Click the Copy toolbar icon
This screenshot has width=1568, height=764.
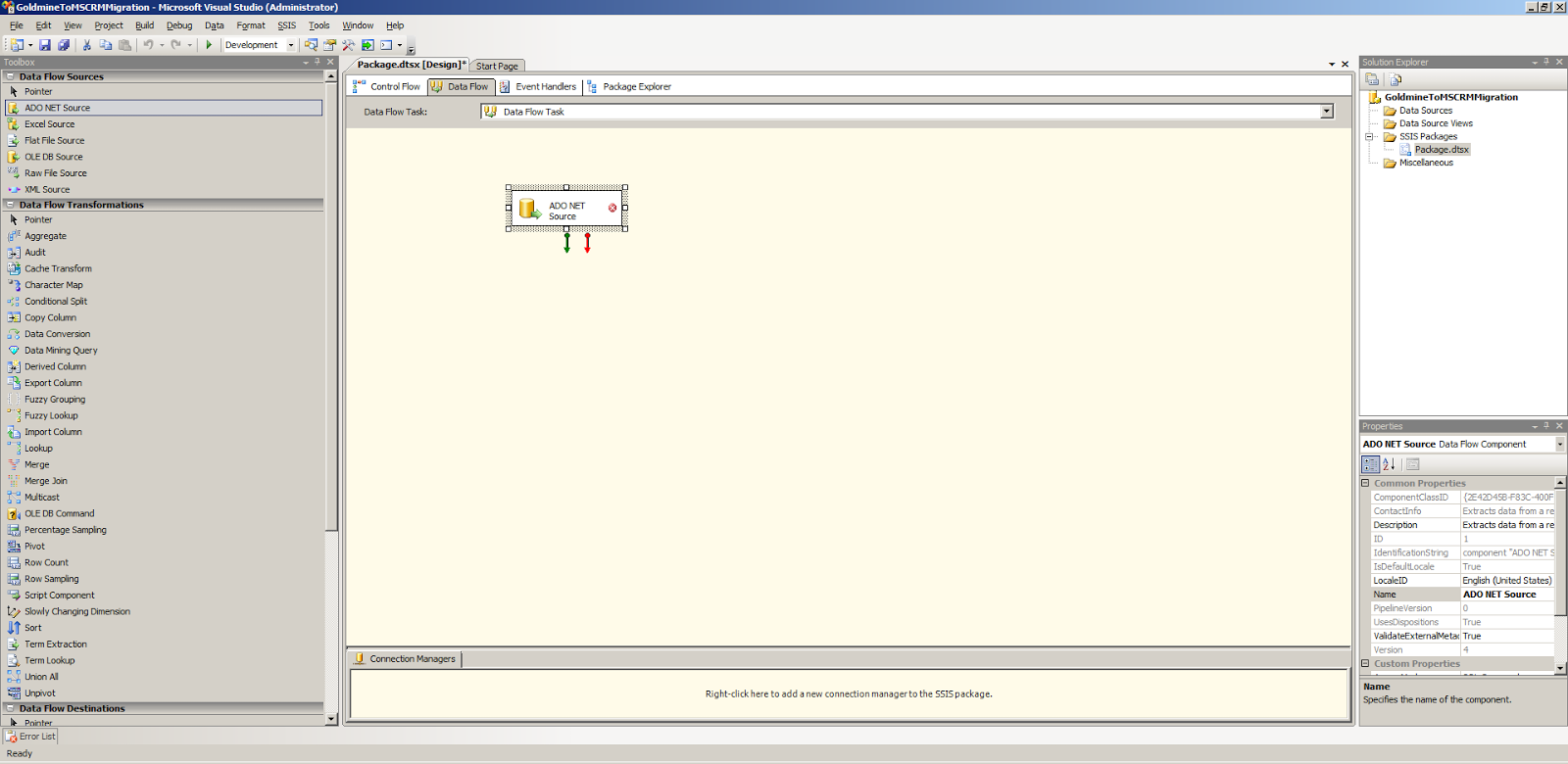(105, 45)
